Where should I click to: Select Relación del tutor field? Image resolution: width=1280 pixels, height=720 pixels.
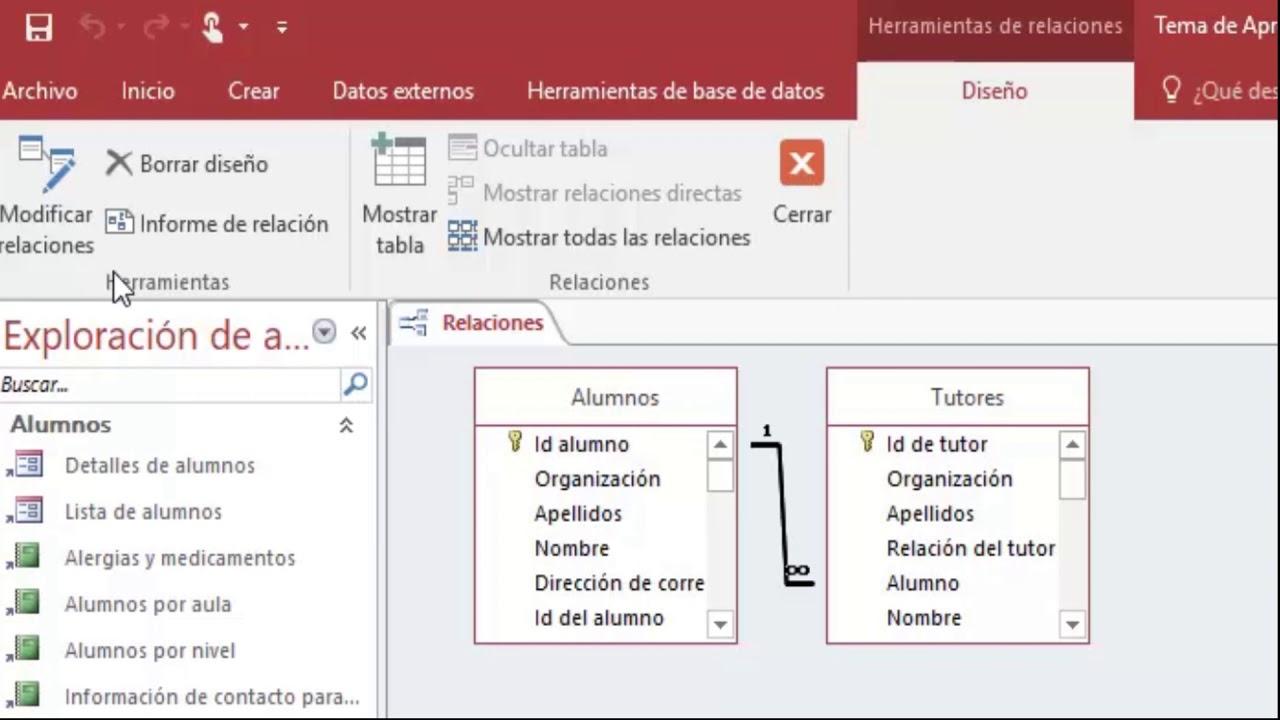coord(970,548)
